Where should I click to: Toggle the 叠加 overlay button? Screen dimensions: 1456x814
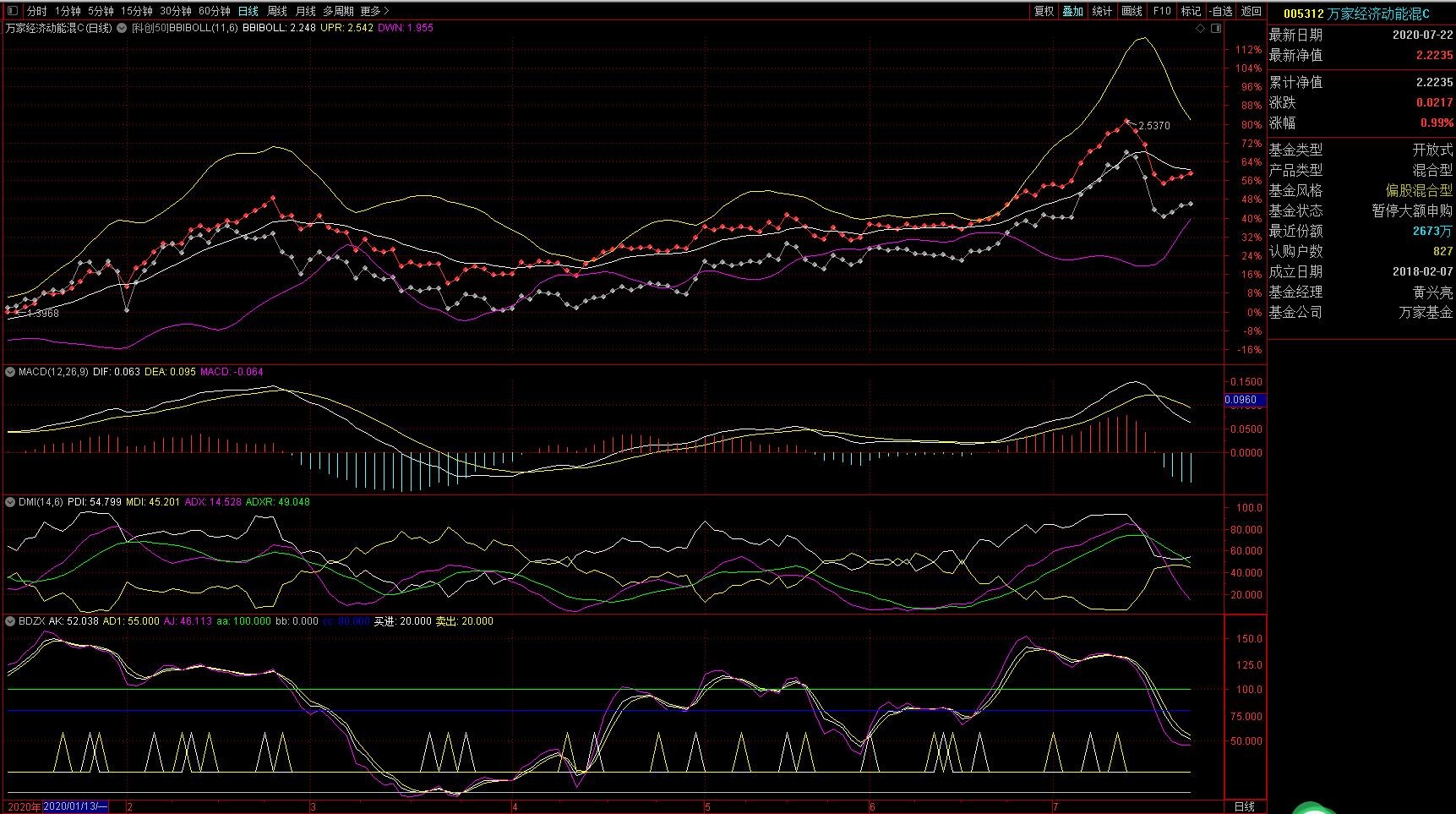(1073, 11)
